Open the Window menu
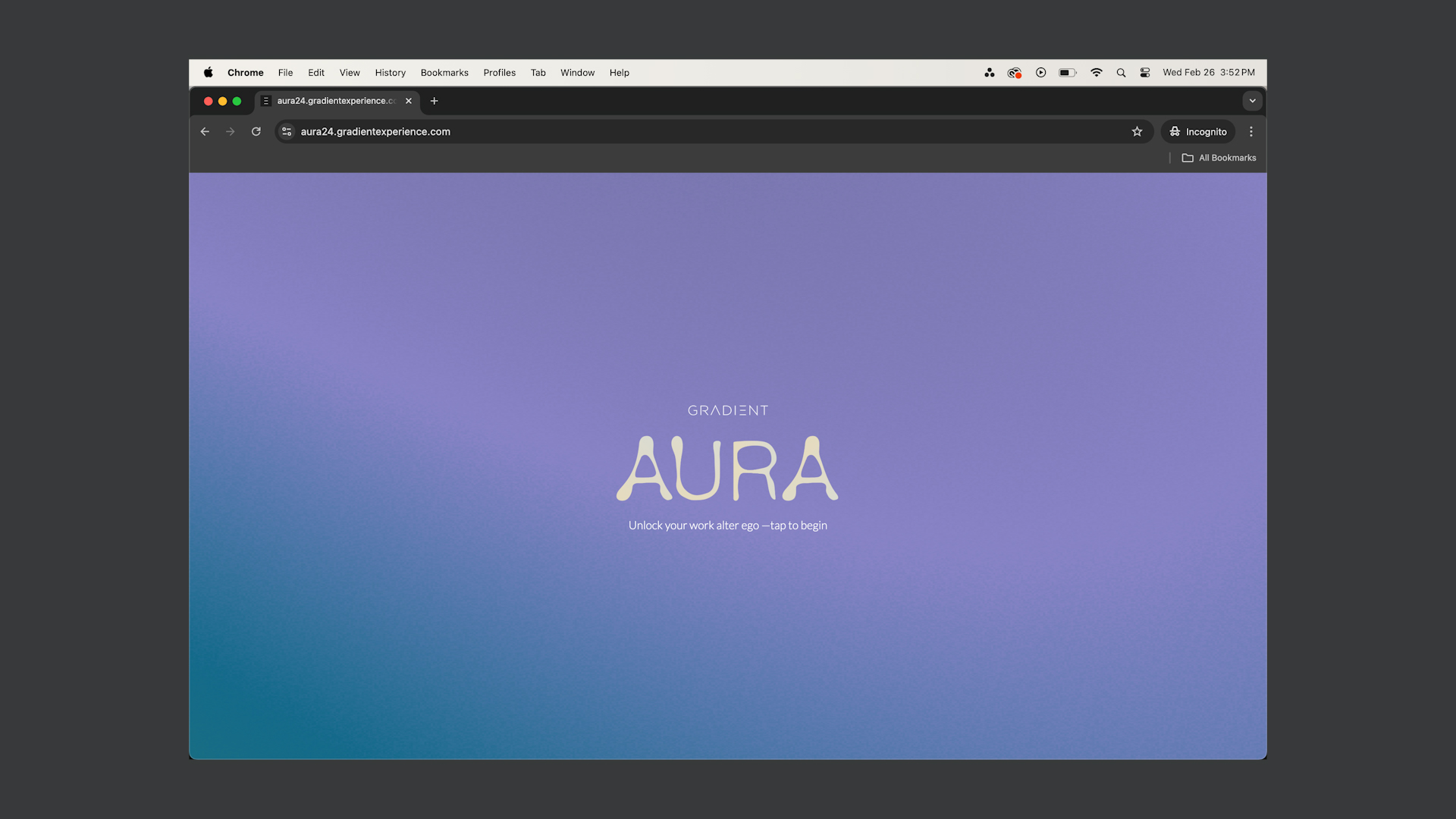This screenshot has height=819, width=1456. click(578, 73)
